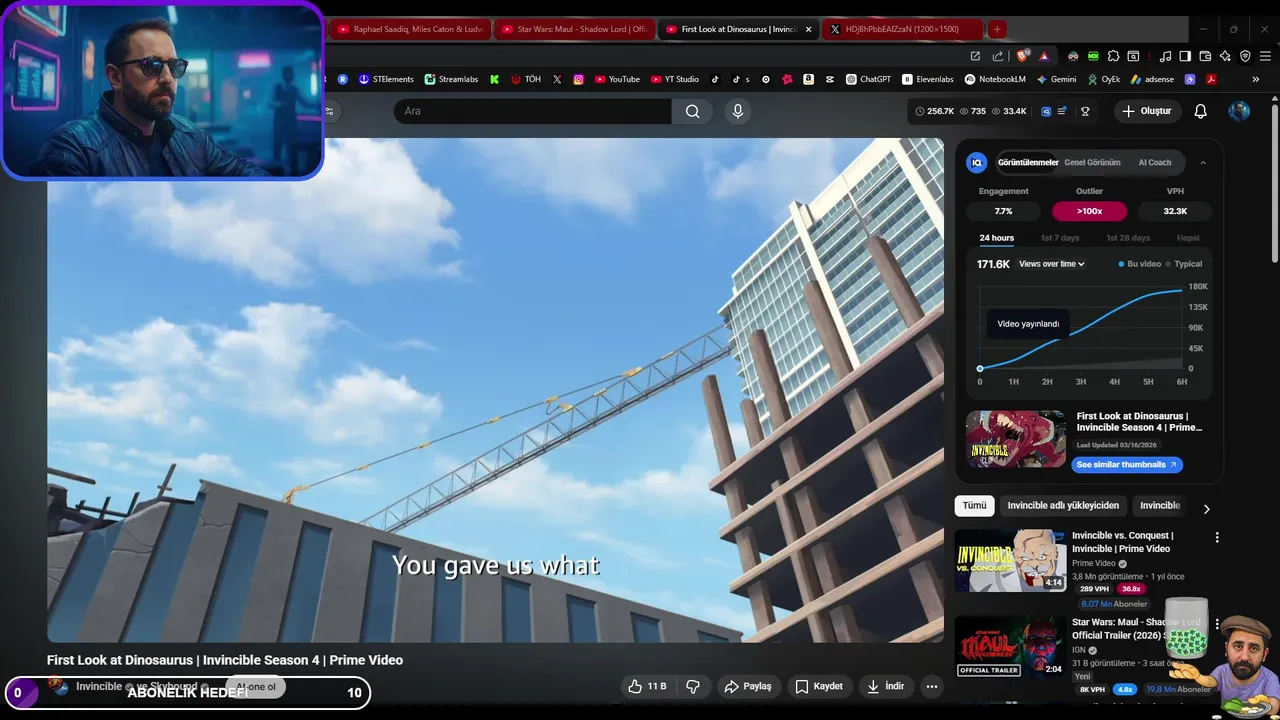Viewport: 1280px width, 720px height.
Task: Open the Gemini bookmark
Action: point(1056,79)
